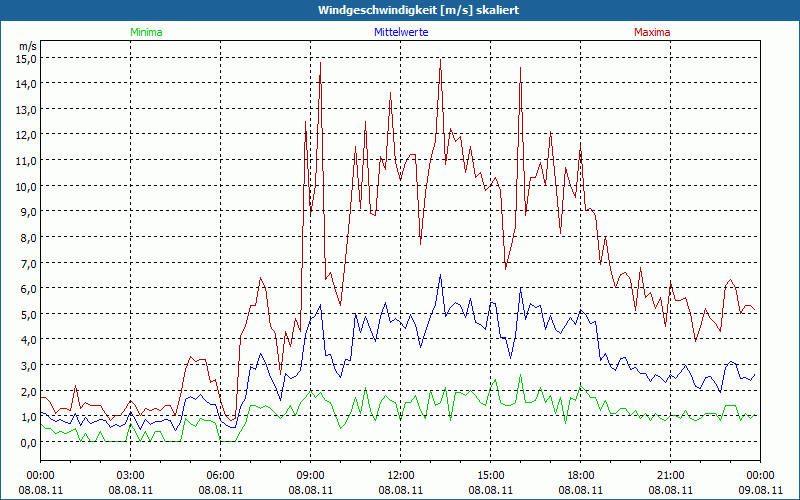Click the 12,0 y-axis value
800x500 pixels.
[x=27, y=135]
